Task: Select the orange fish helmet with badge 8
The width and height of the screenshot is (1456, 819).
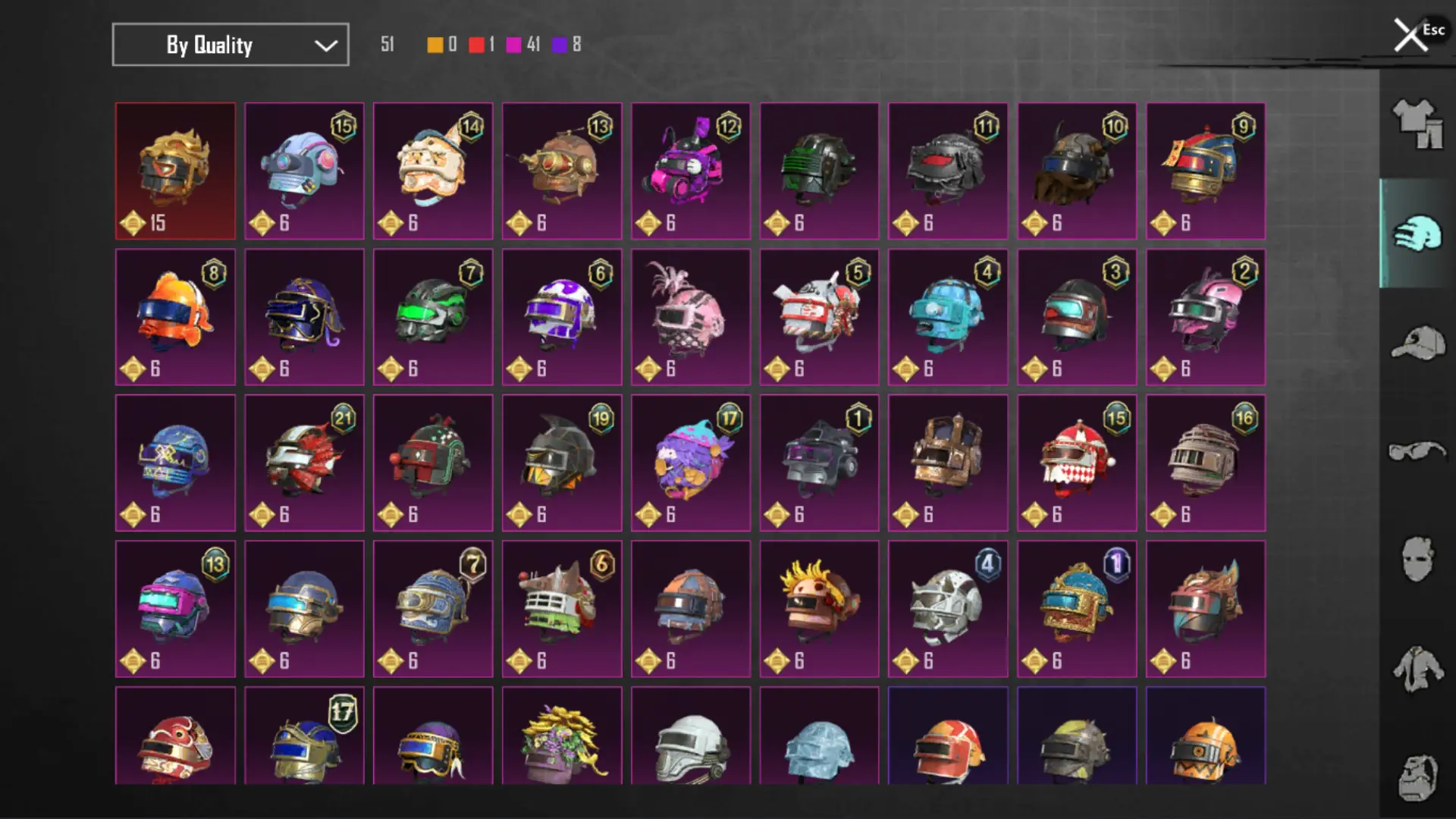Action: pos(175,317)
